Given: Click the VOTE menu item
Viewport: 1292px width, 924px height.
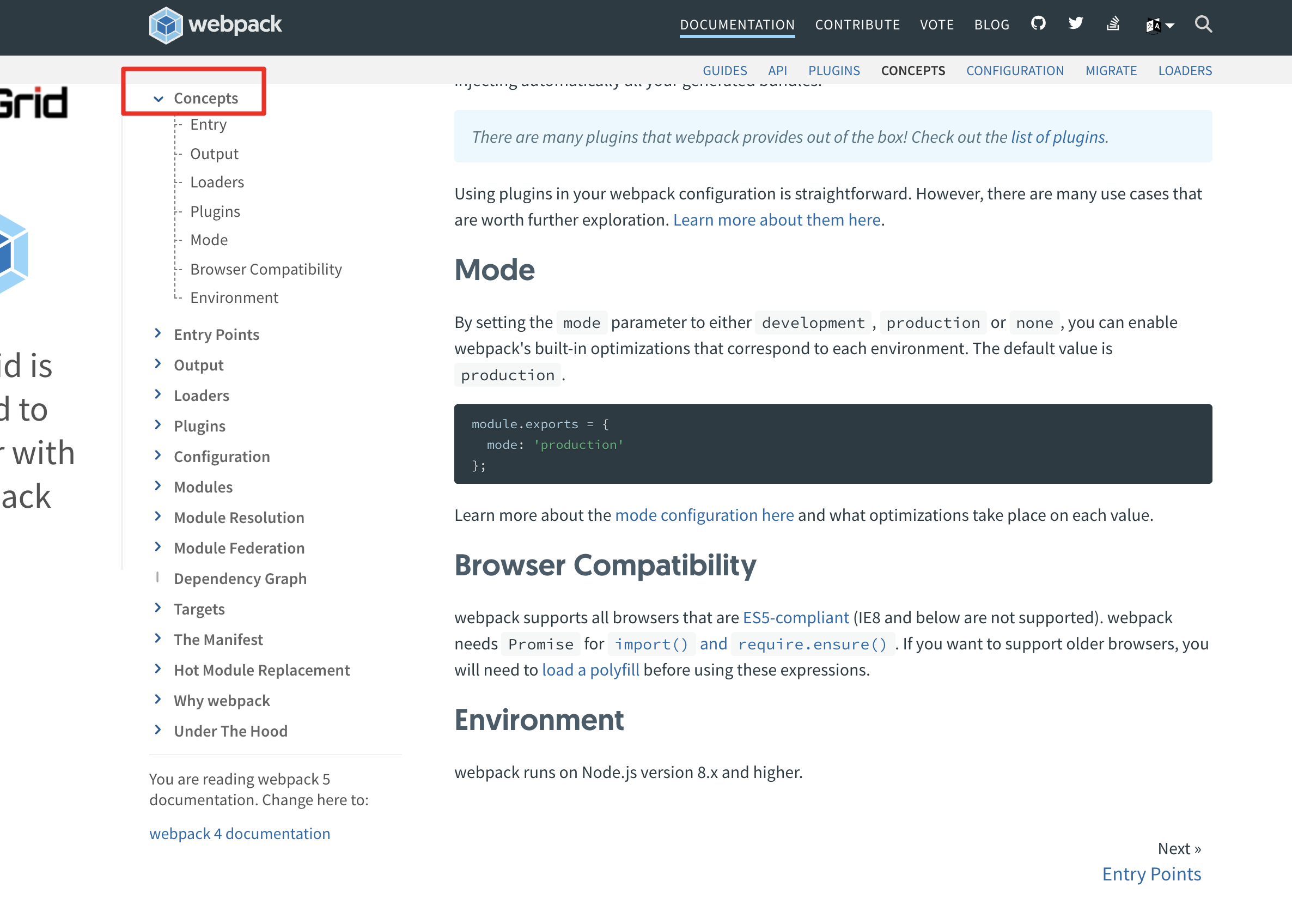Looking at the screenshot, I should click(x=936, y=25).
